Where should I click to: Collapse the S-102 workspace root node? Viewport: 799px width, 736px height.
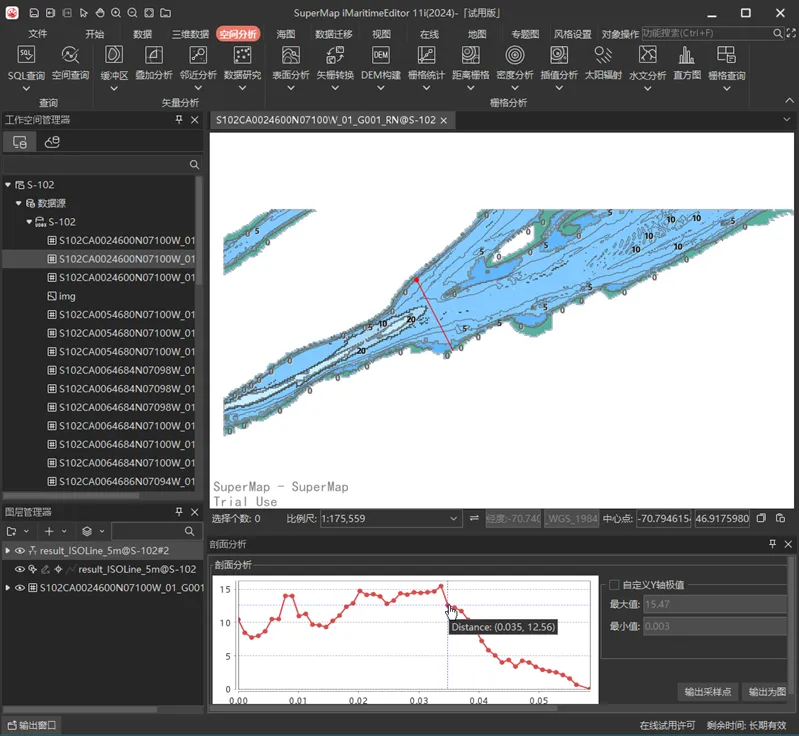coord(8,185)
